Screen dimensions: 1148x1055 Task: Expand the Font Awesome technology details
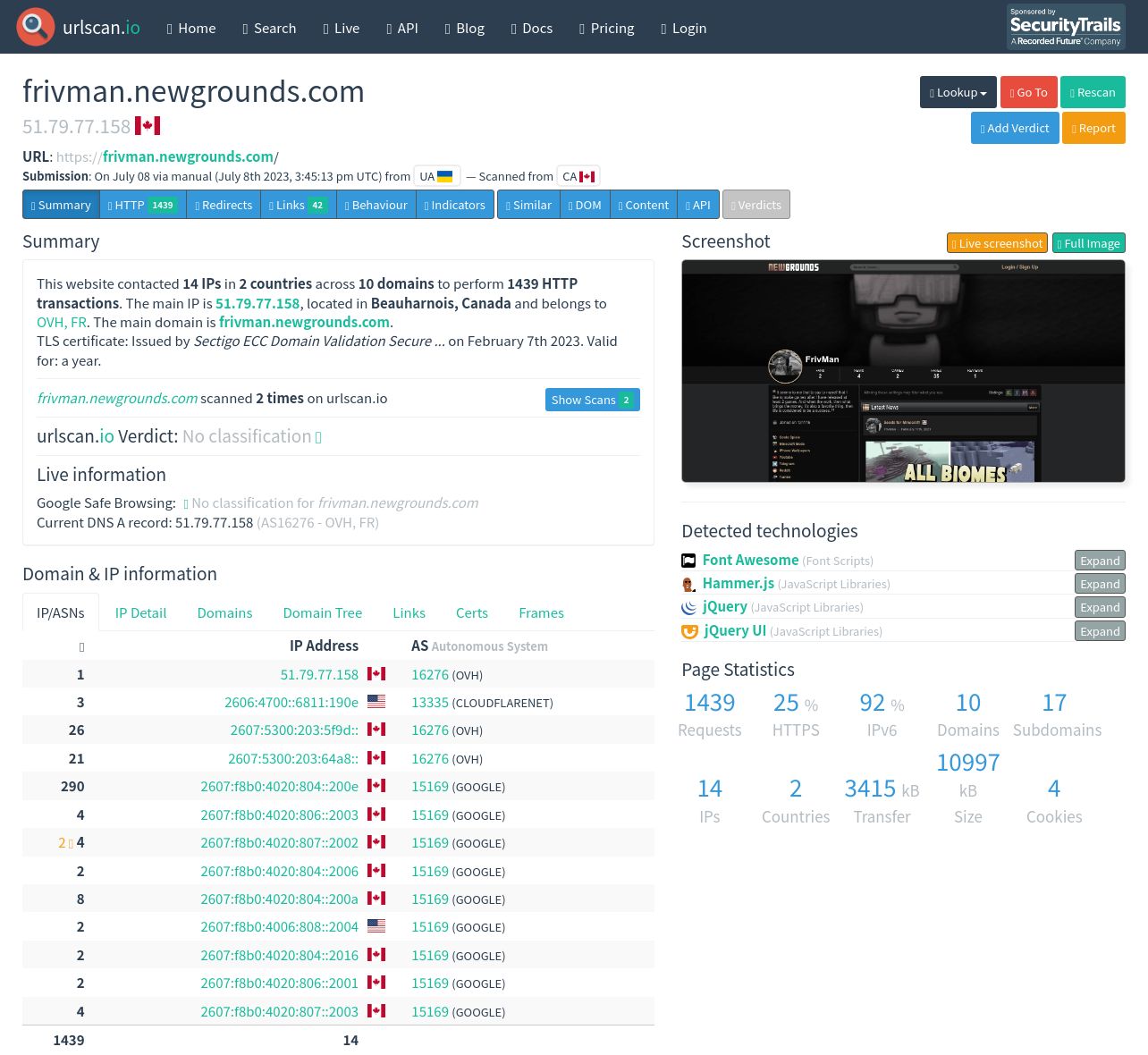point(1100,561)
